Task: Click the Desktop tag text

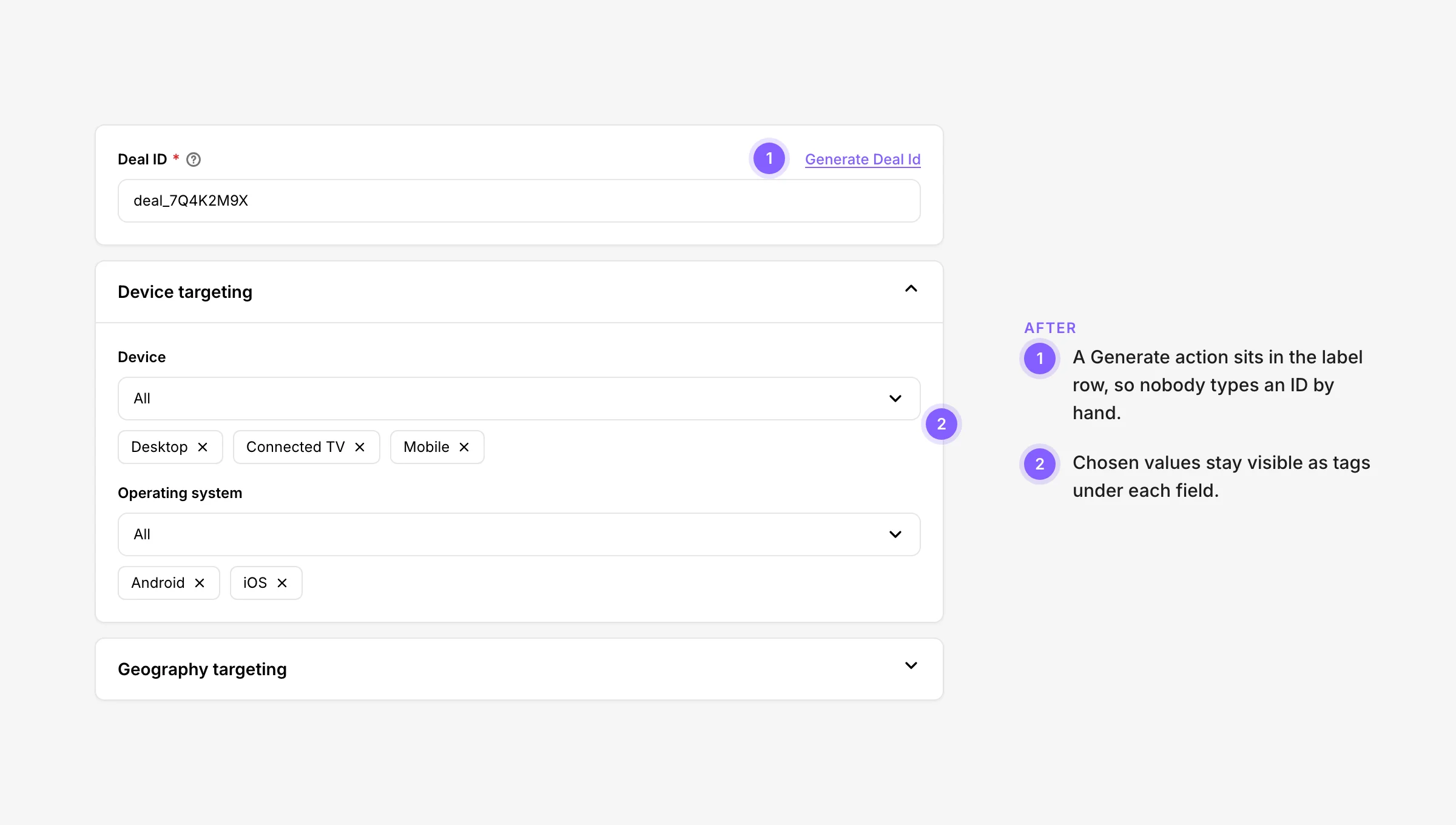Action: (x=160, y=447)
